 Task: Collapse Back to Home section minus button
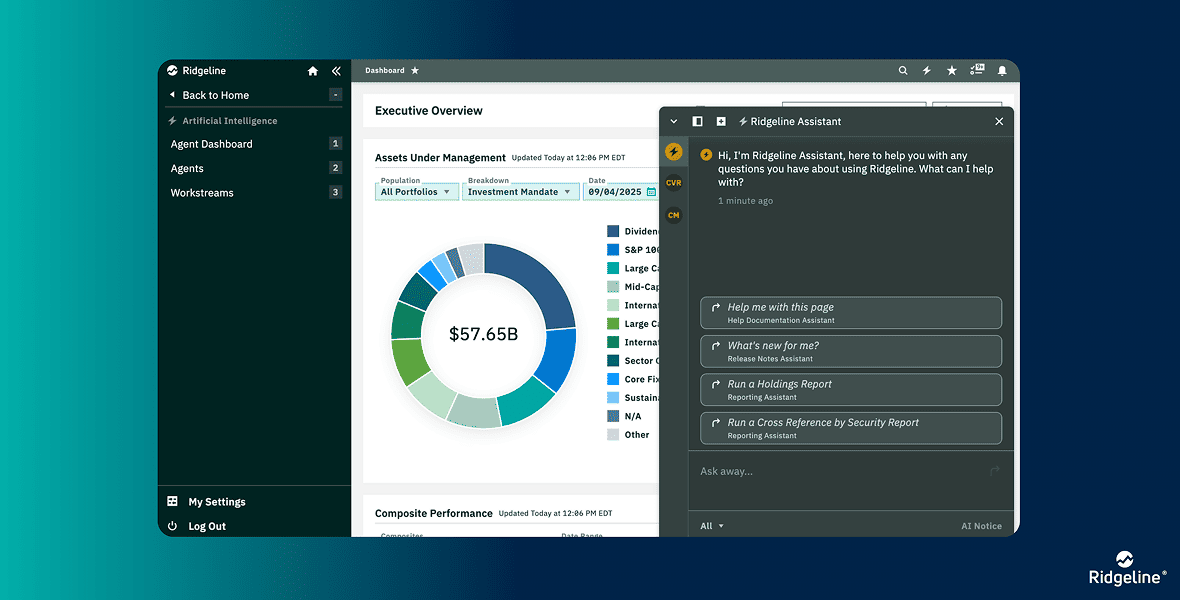click(x=336, y=95)
